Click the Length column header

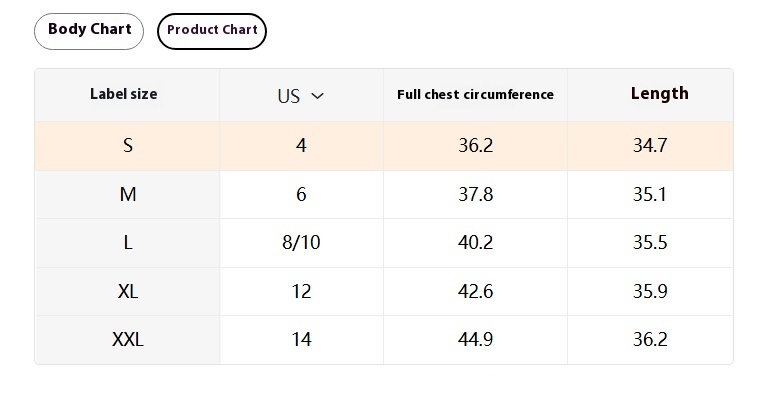tap(659, 94)
